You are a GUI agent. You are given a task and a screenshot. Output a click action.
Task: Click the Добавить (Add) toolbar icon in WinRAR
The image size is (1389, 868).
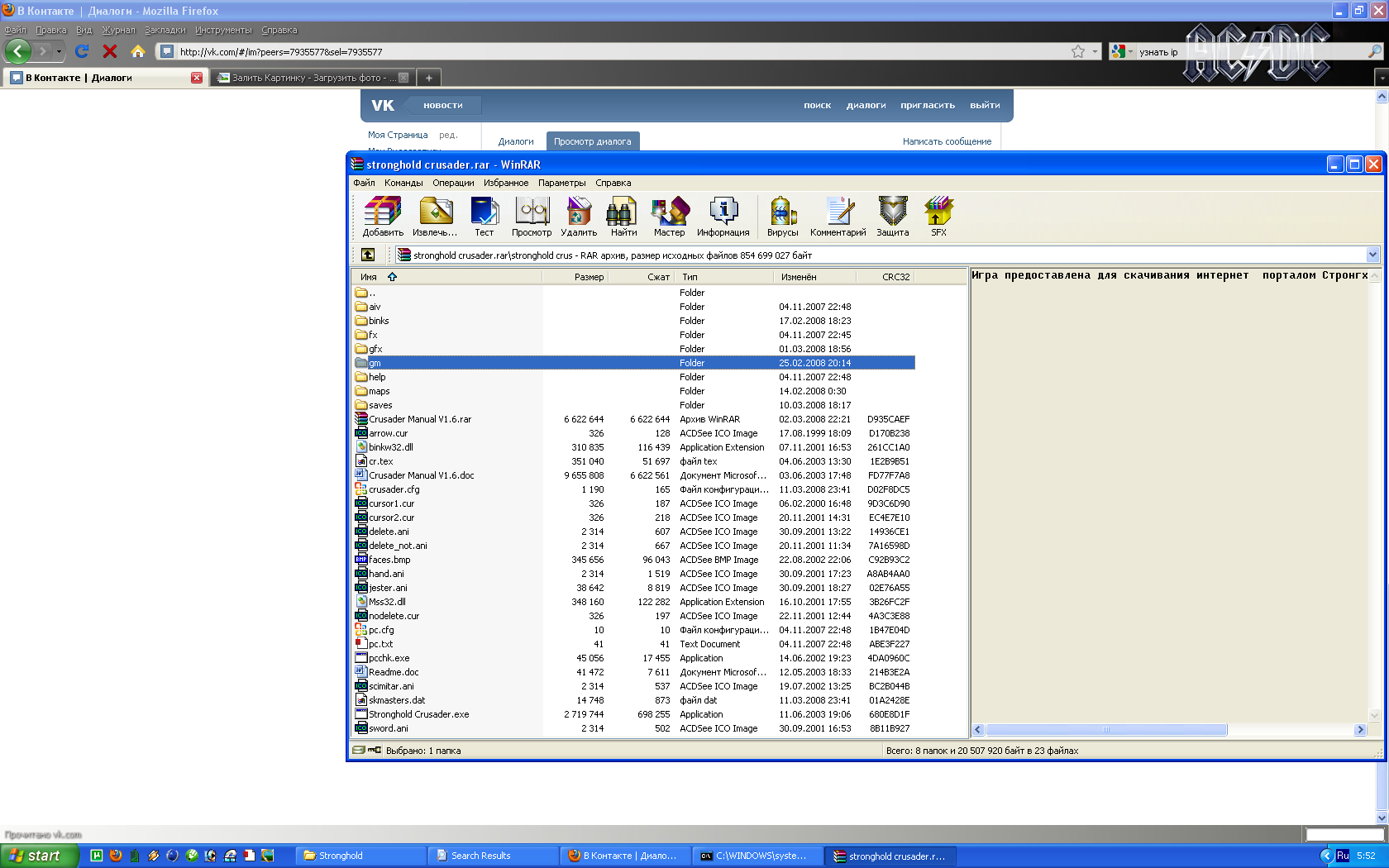383,217
